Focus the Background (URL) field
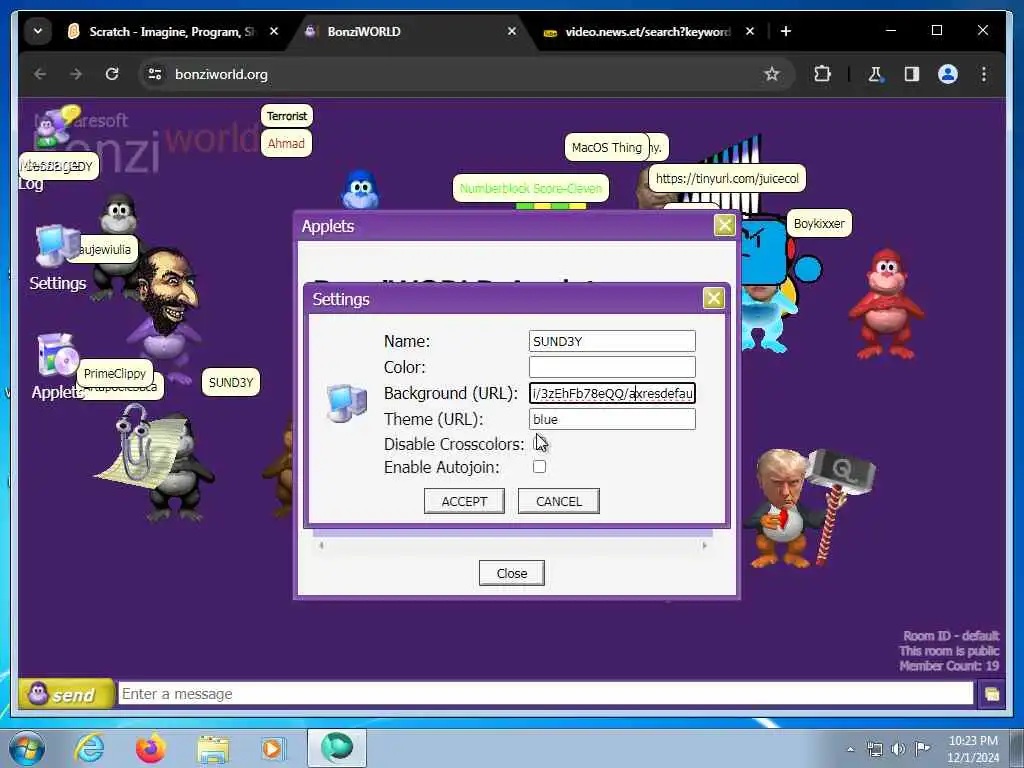Screen dimensions: 1024x768 (612, 393)
